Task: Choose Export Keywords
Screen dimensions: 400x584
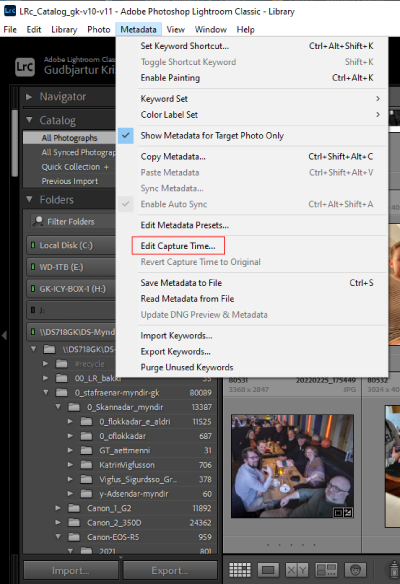Action: coord(252,352)
